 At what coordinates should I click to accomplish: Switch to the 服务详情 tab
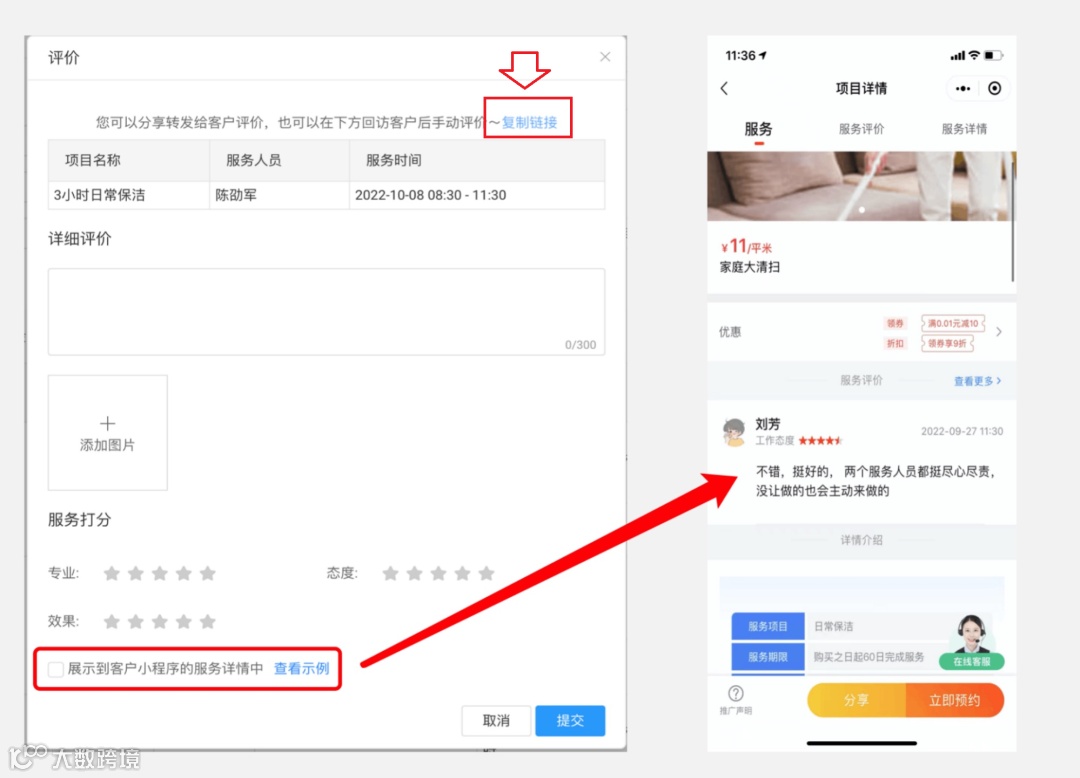pos(964,129)
